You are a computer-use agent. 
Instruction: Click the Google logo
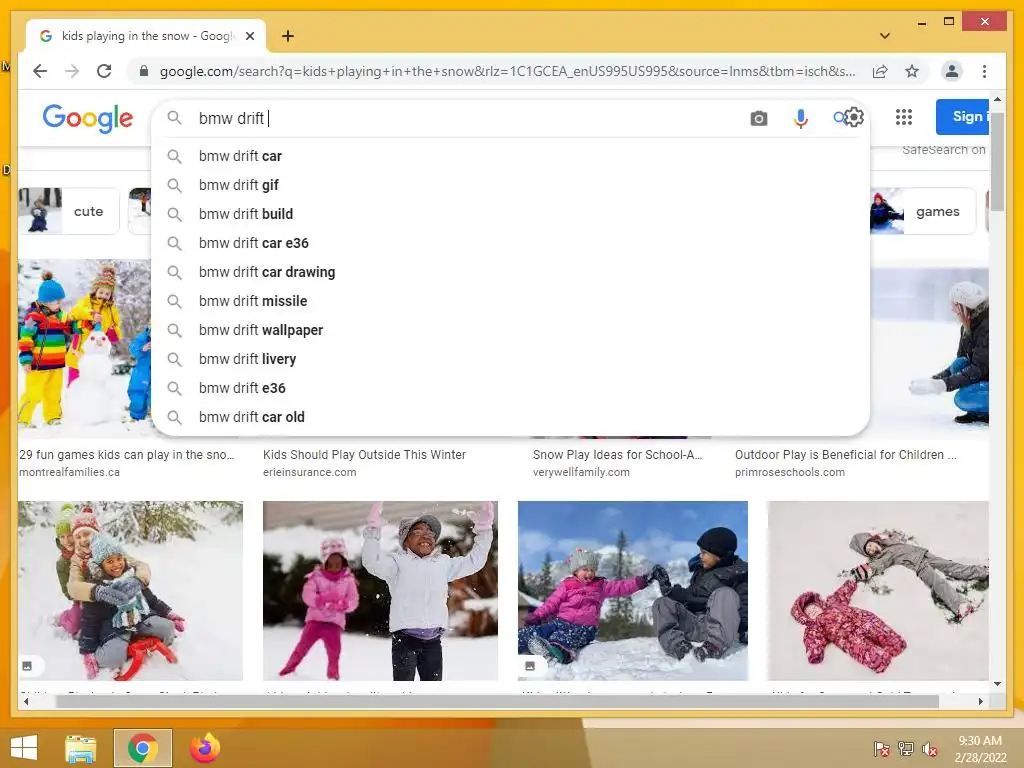[88, 118]
